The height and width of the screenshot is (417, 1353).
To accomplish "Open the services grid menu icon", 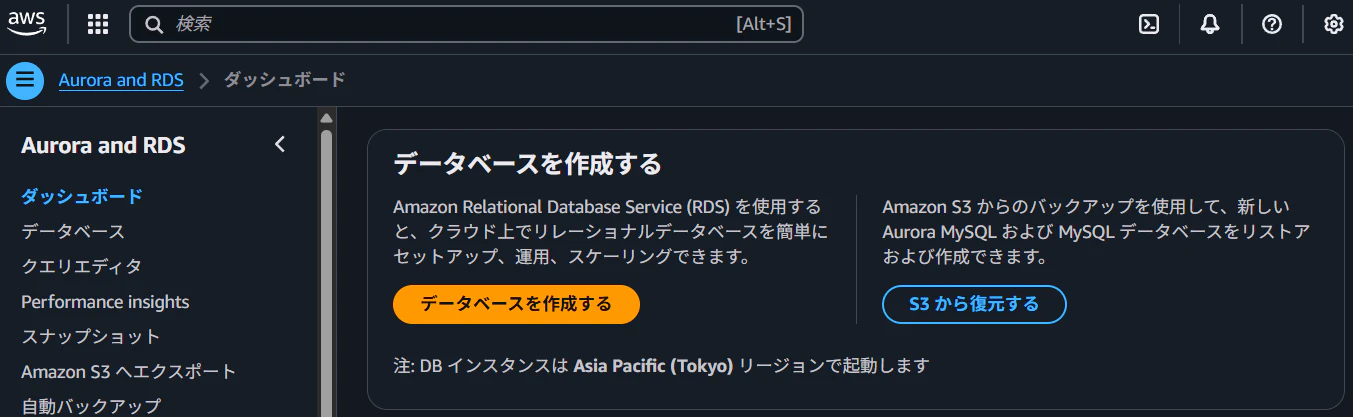I will point(98,25).
